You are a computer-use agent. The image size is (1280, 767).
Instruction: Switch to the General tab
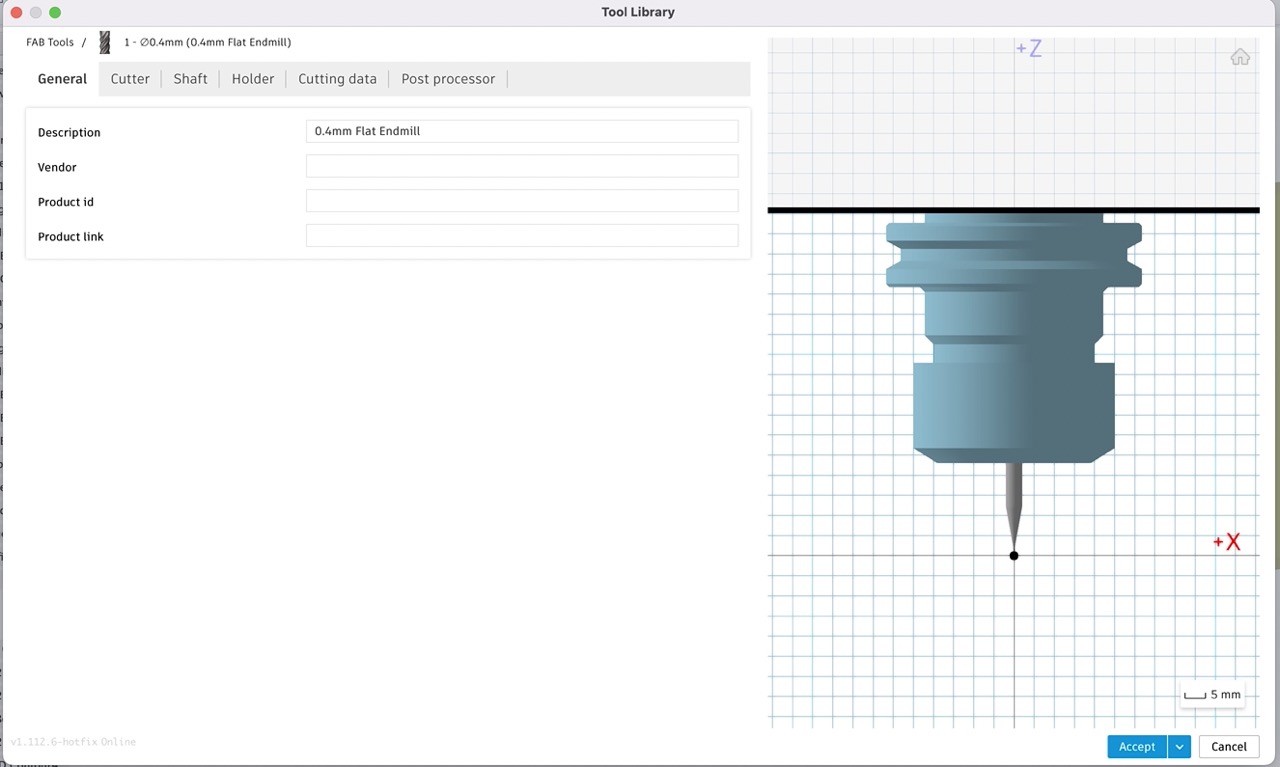[x=62, y=79]
